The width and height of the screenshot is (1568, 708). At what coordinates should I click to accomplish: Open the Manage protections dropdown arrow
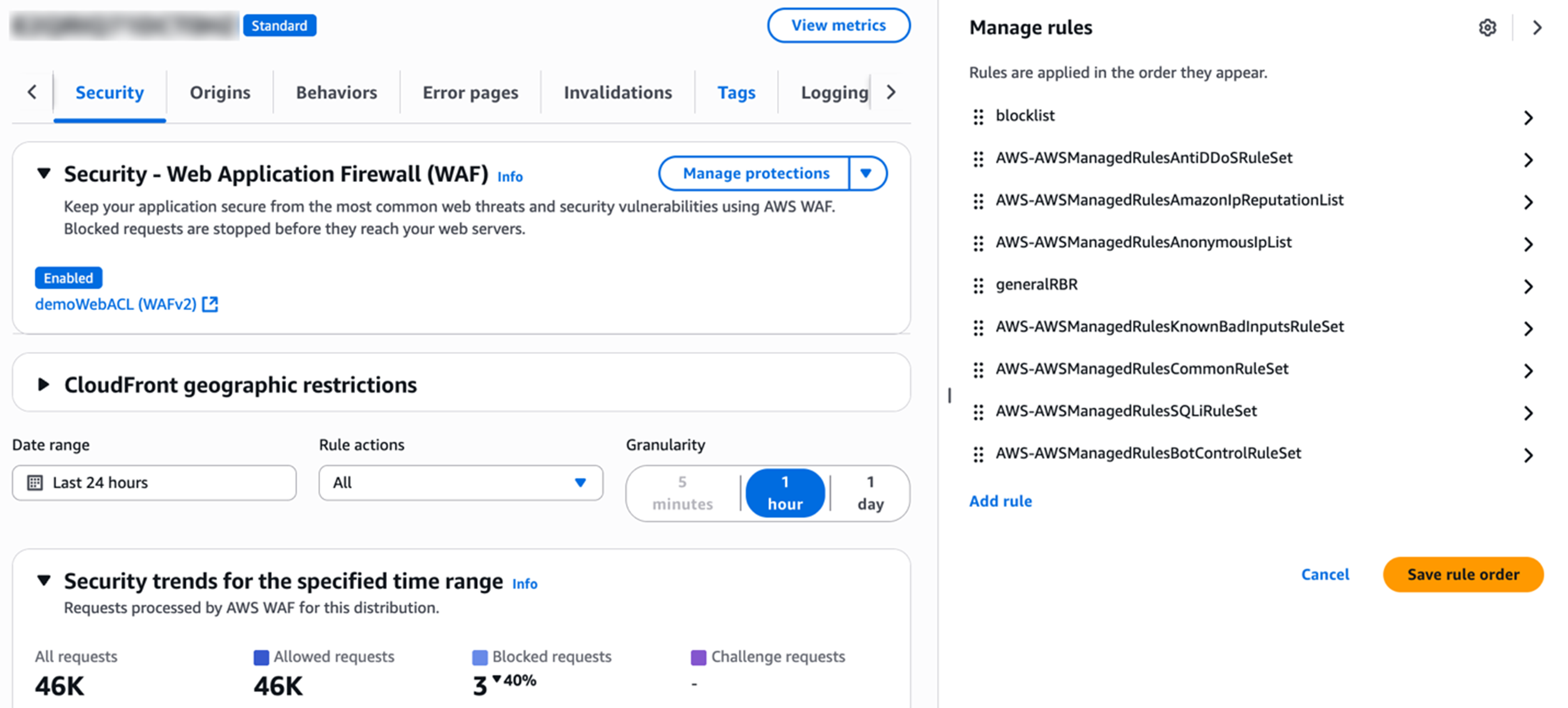(866, 173)
